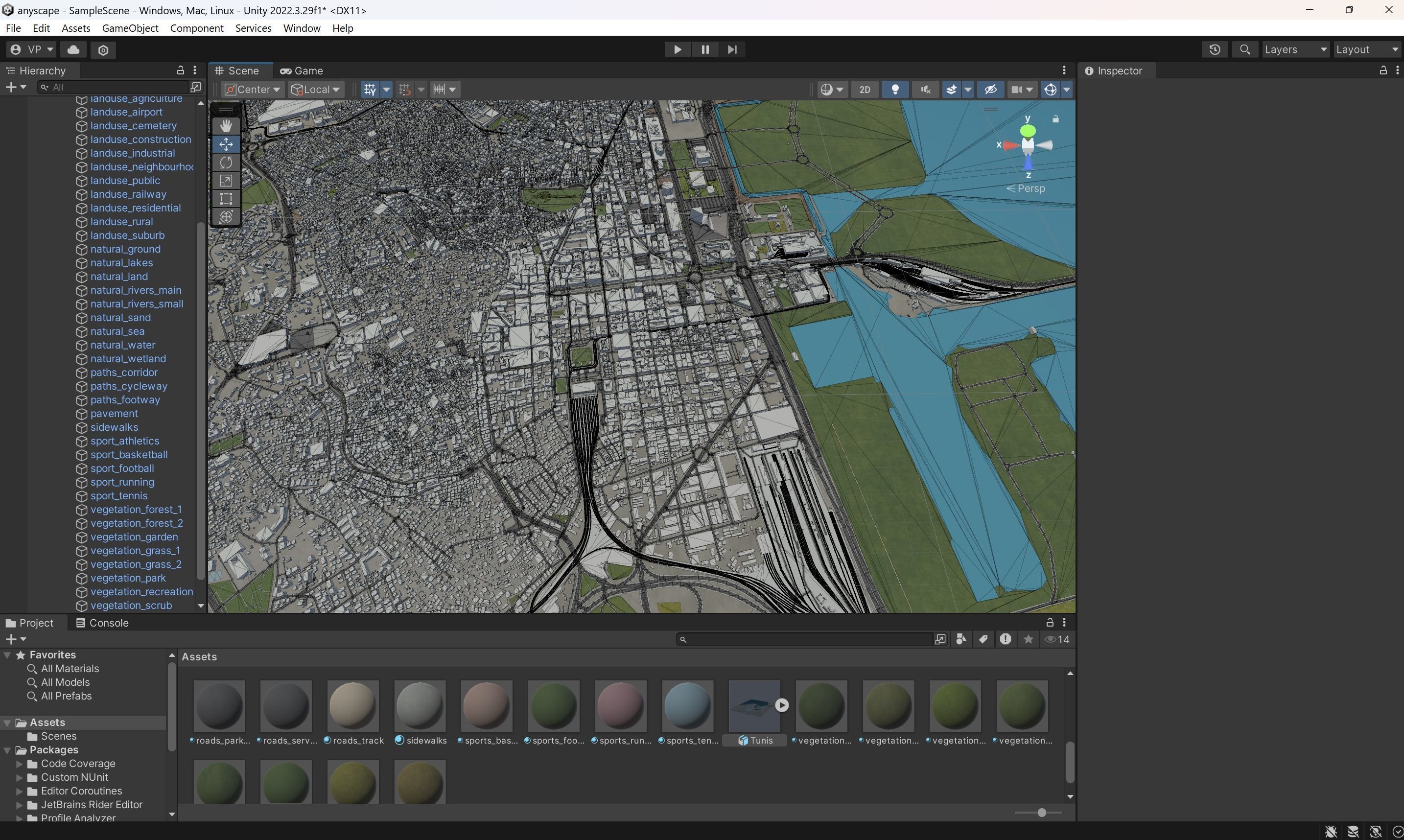The width and height of the screenshot is (1404, 840).
Task: Open Hierarchy create plus dropdown
Action: tap(15, 87)
